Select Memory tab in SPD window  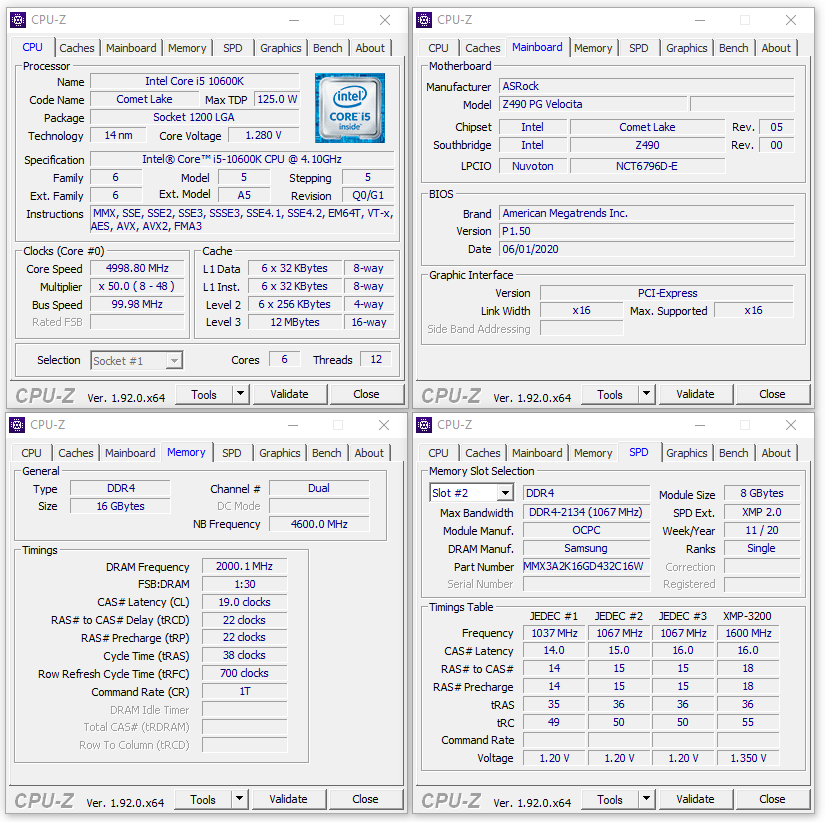tap(593, 453)
